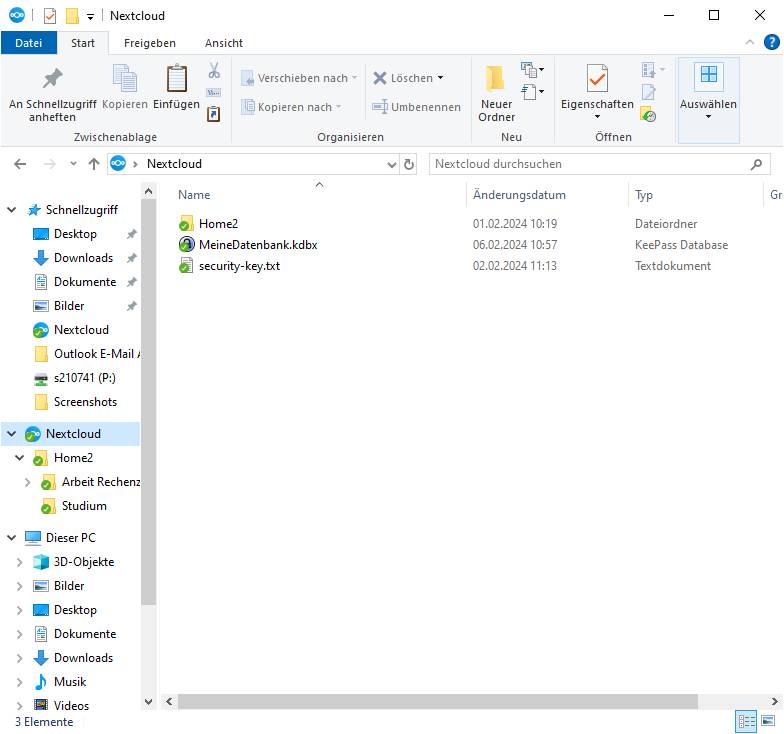Image resolution: width=784 pixels, height=734 pixels.
Task: Open the help question mark icon
Action: [x=772, y=42]
